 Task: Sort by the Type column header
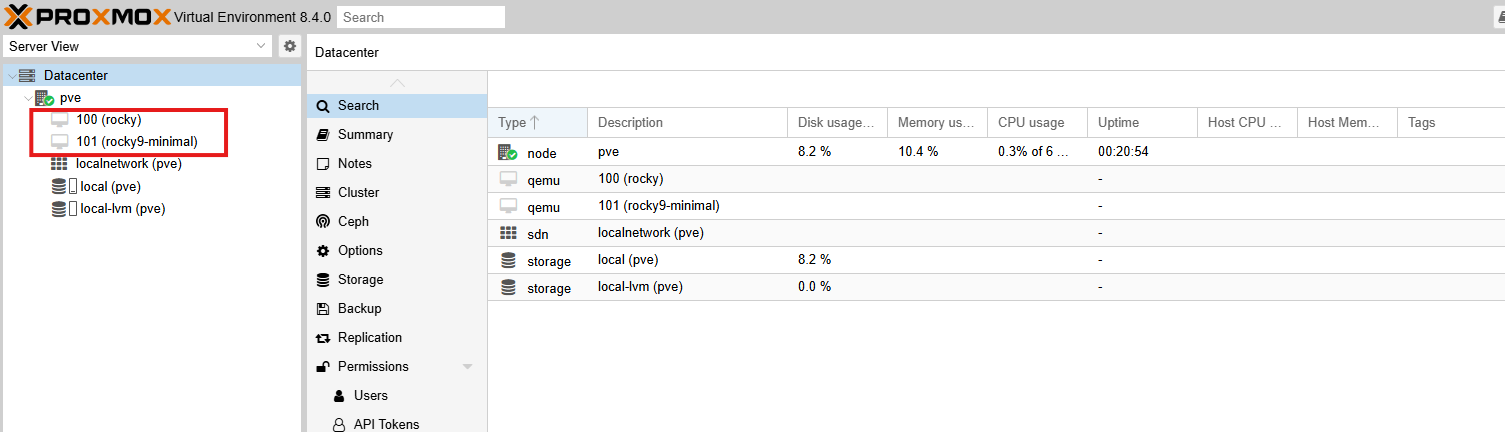(x=512, y=123)
